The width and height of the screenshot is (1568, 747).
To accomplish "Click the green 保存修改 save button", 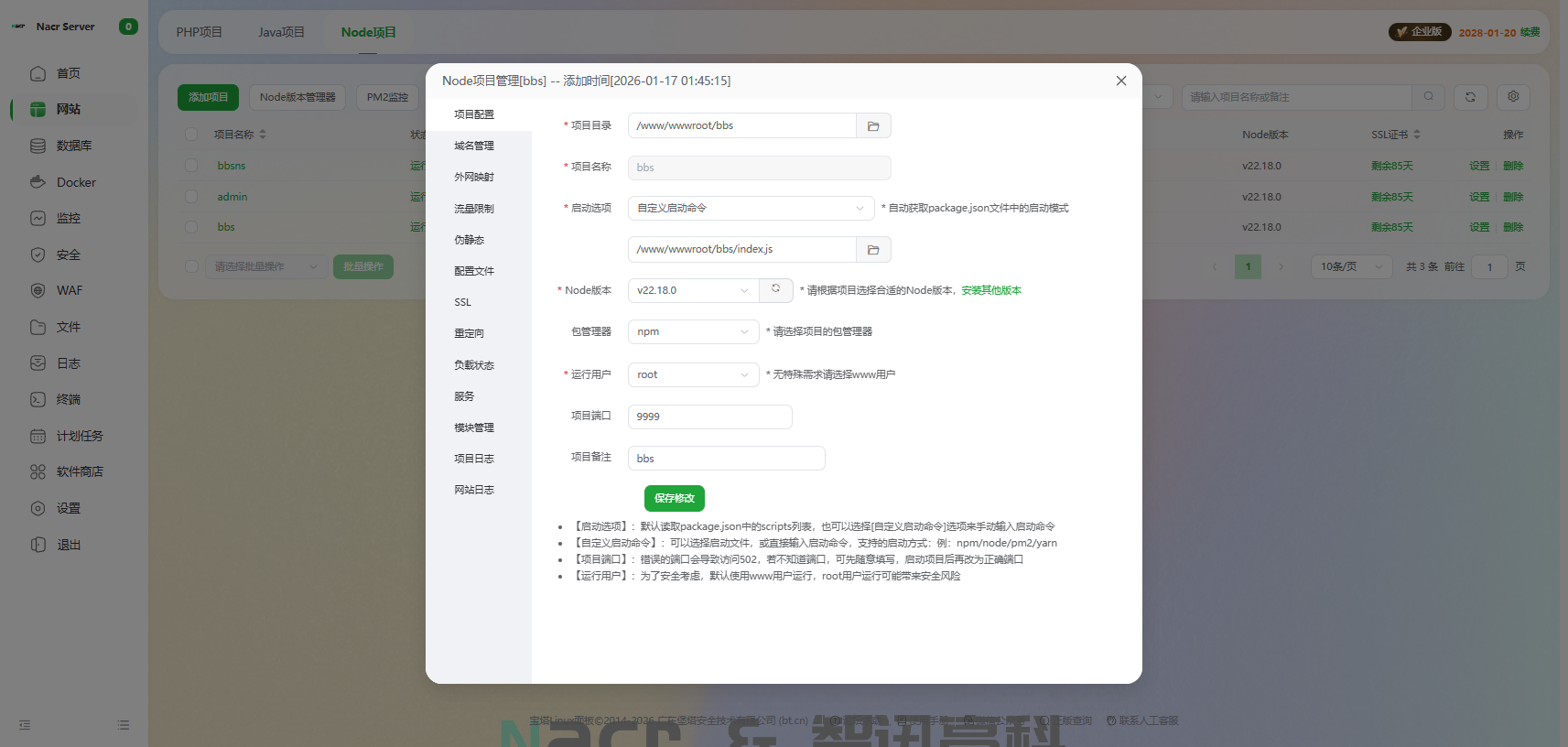I will tap(674, 498).
